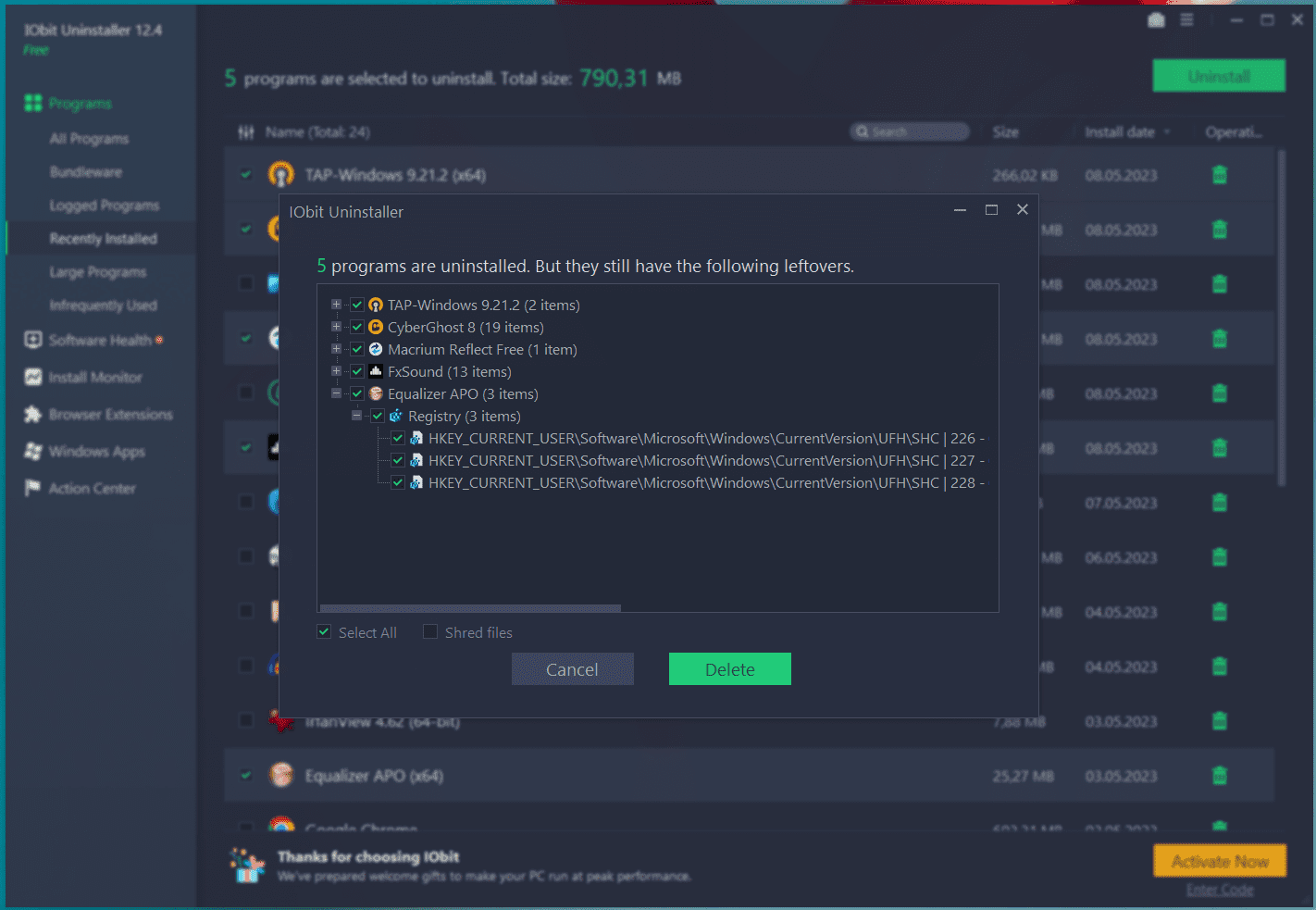Click the Browser Extensions puzzle icon
The width and height of the screenshot is (1316, 910).
click(x=33, y=414)
